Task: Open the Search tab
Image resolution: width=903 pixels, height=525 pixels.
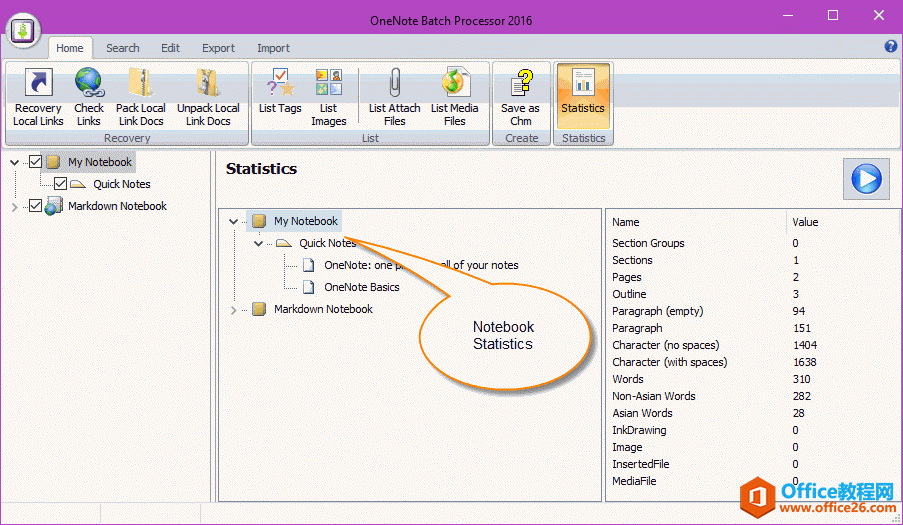Action: 123,48
